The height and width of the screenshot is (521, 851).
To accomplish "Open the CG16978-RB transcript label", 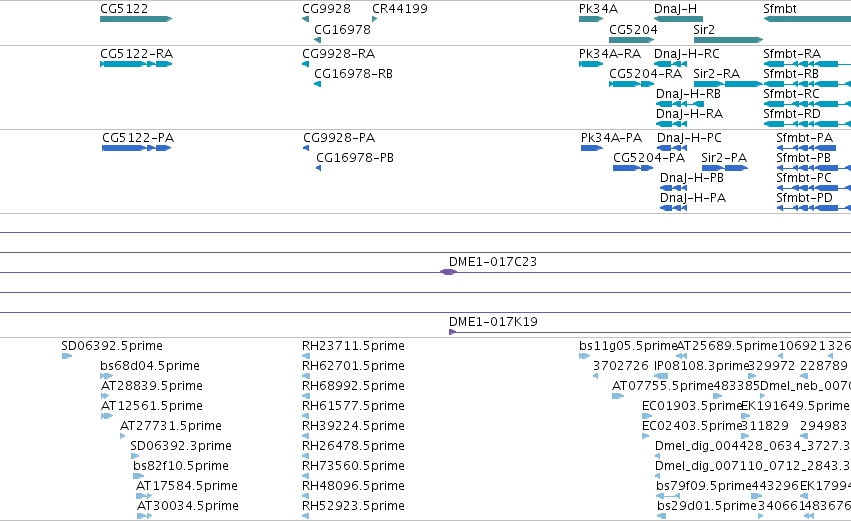I will click(353, 74).
